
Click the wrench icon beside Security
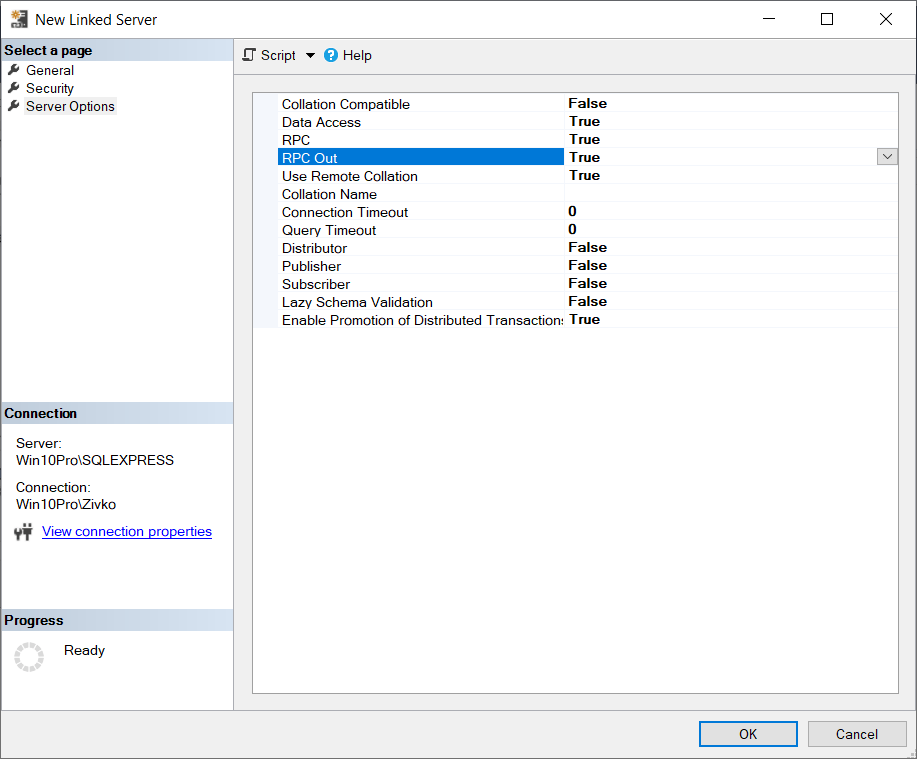pyautogui.click(x=12, y=88)
